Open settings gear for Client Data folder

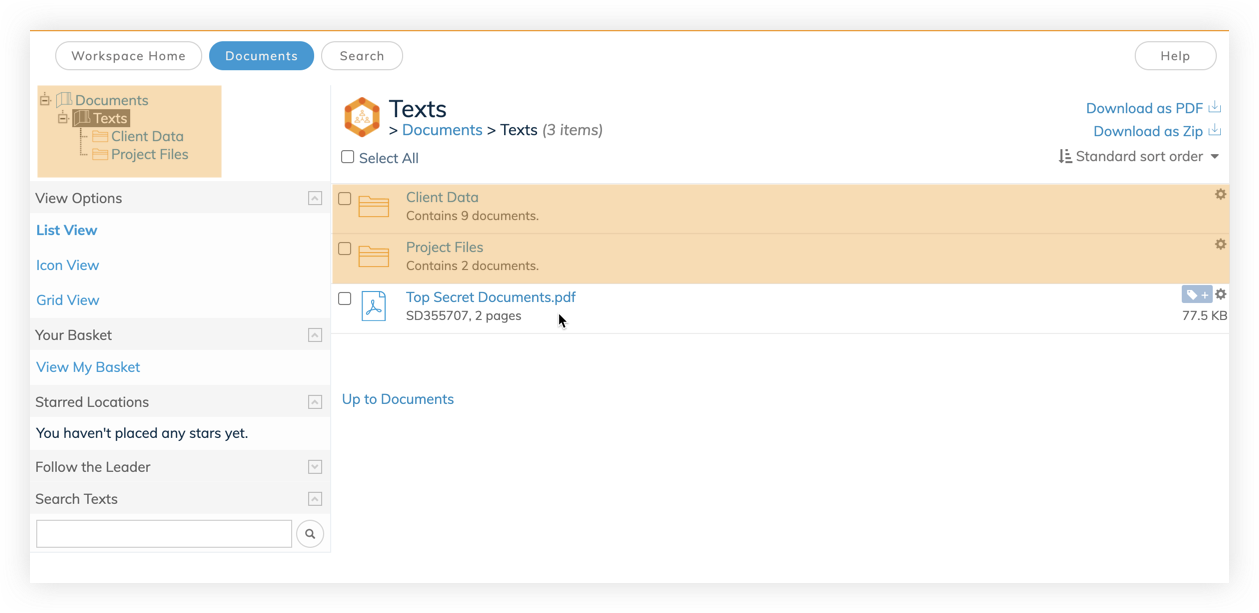[1220, 194]
